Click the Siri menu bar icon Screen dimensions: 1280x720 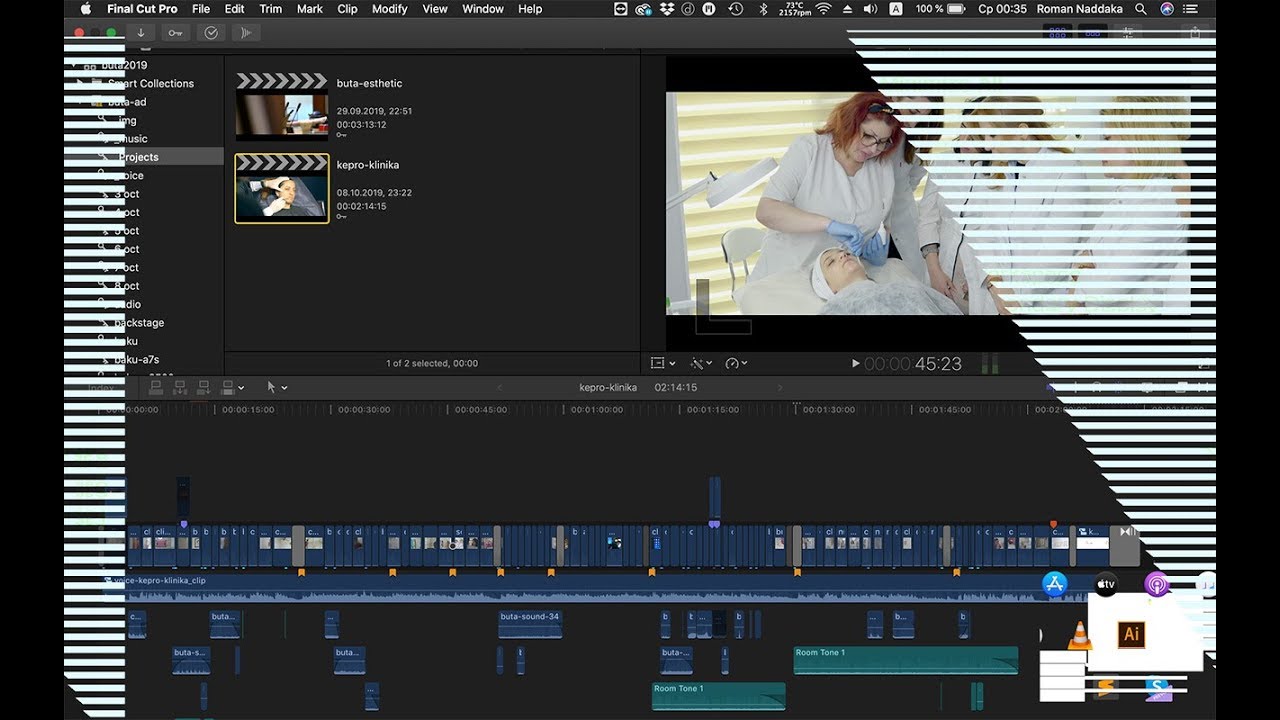[1167, 9]
